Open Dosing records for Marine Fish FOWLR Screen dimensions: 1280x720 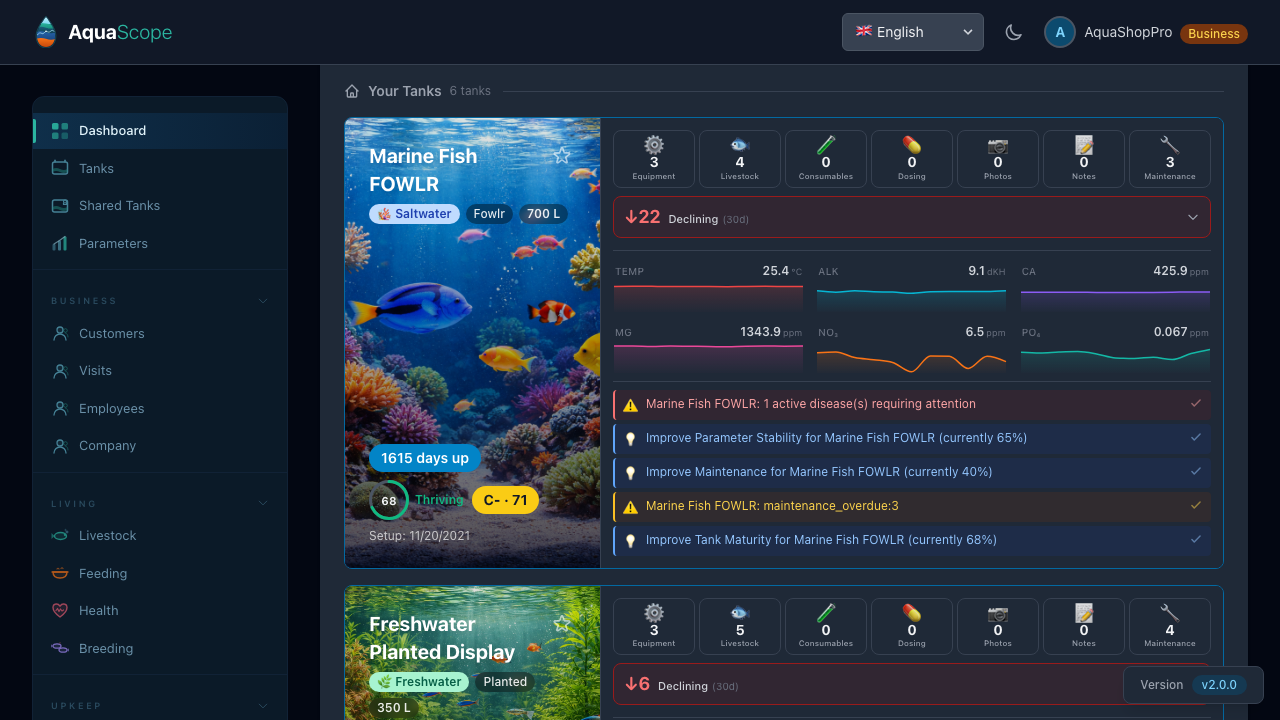(911, 158)
